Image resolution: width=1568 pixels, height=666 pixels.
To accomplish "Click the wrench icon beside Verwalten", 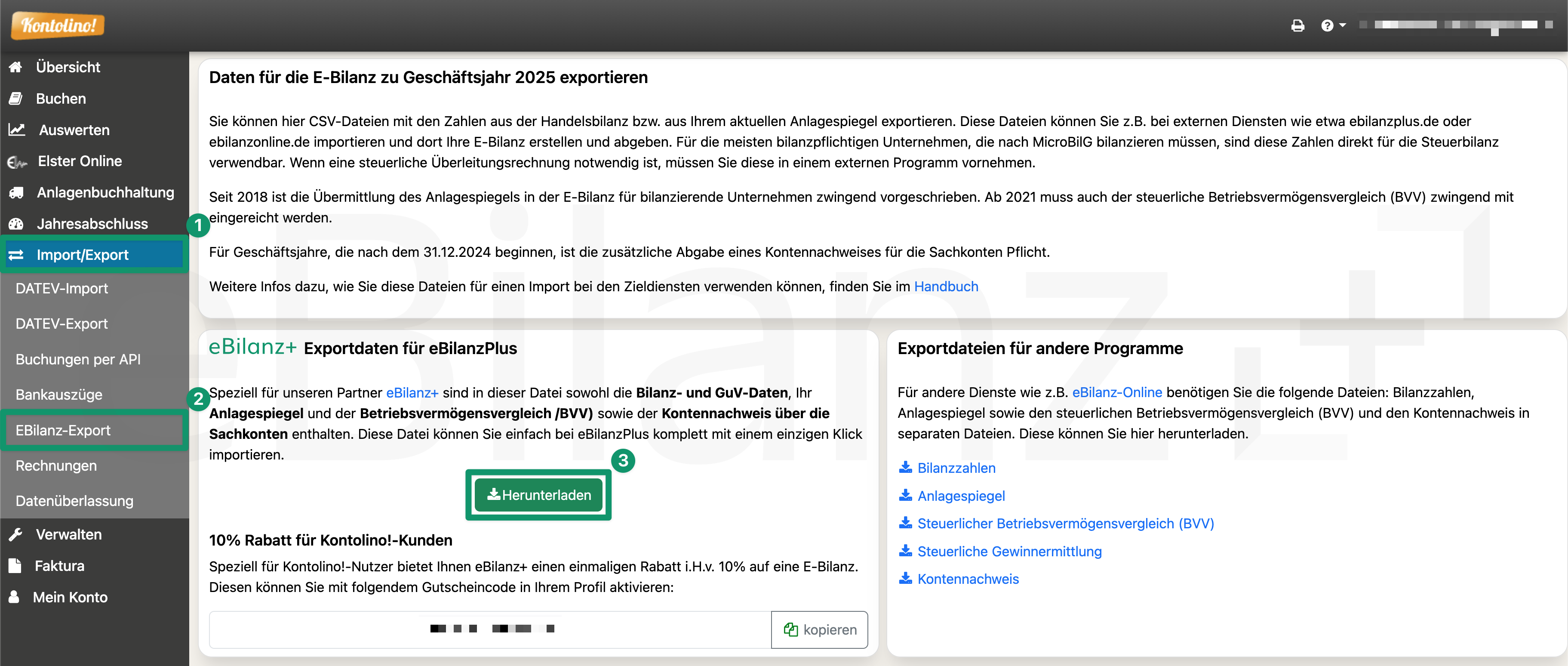I will 16,534.
